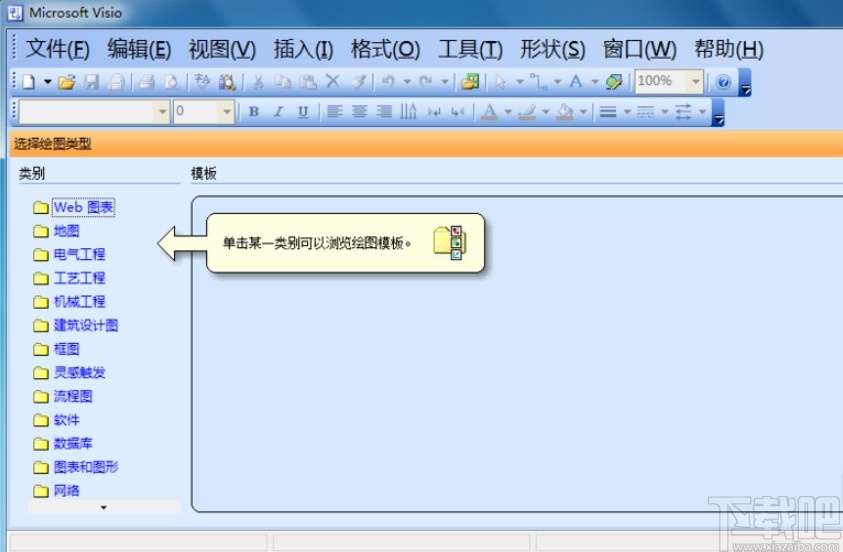The height and width of the screenshot is (552, 843).
Task: Click the Copy icon
Action: (x=283, y=82)
